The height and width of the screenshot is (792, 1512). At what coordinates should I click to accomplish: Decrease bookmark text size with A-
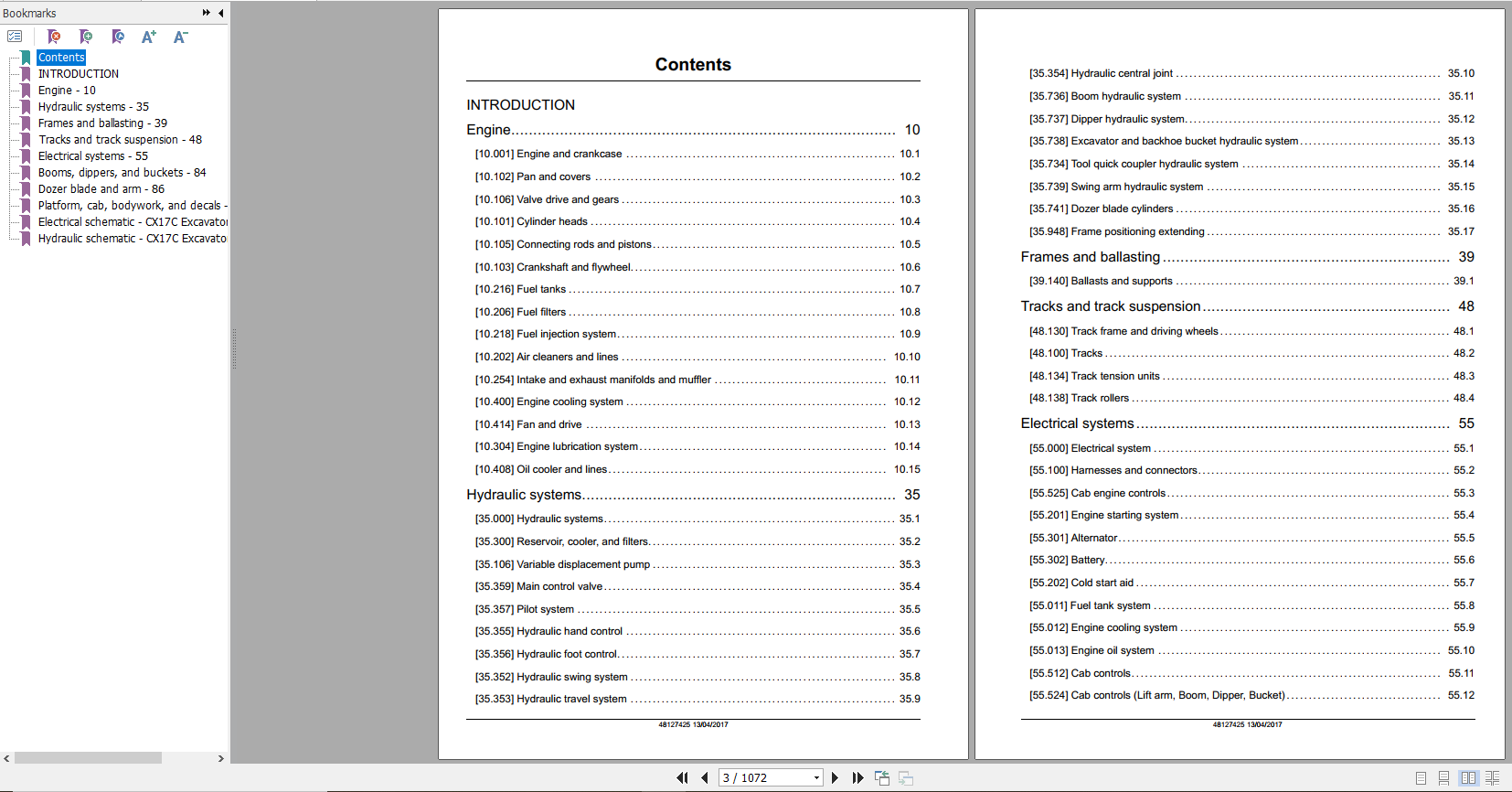tap(181, 37)
